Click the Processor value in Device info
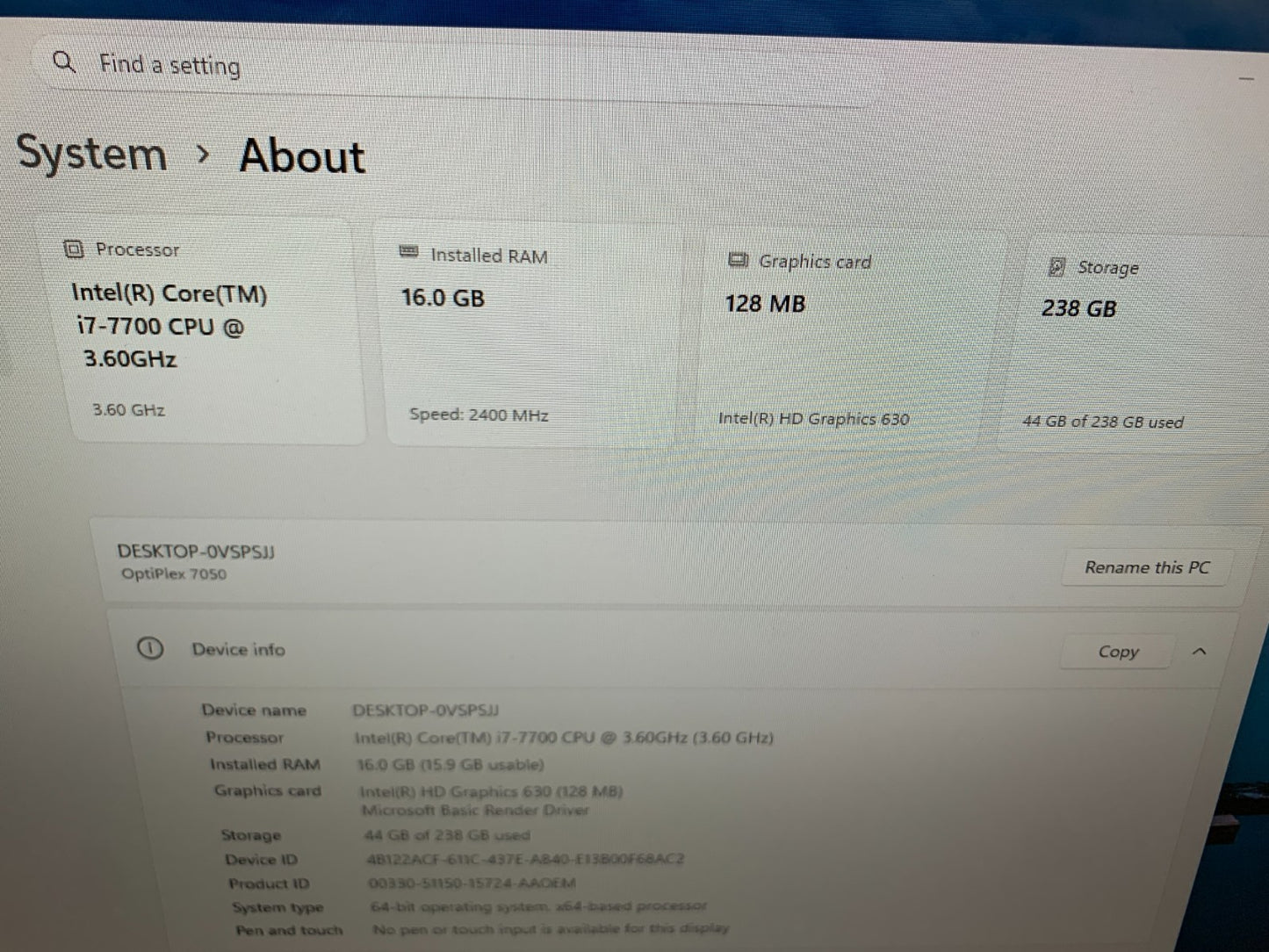1269x952 pixels. (564, 738)
